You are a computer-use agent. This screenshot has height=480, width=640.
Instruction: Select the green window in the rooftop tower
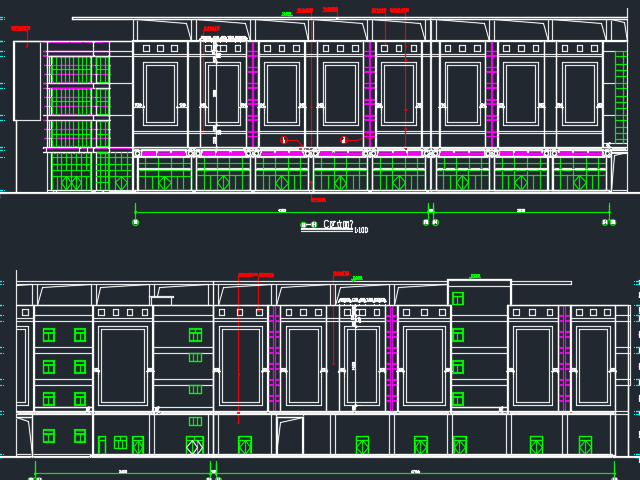click(x=458, y=298)
